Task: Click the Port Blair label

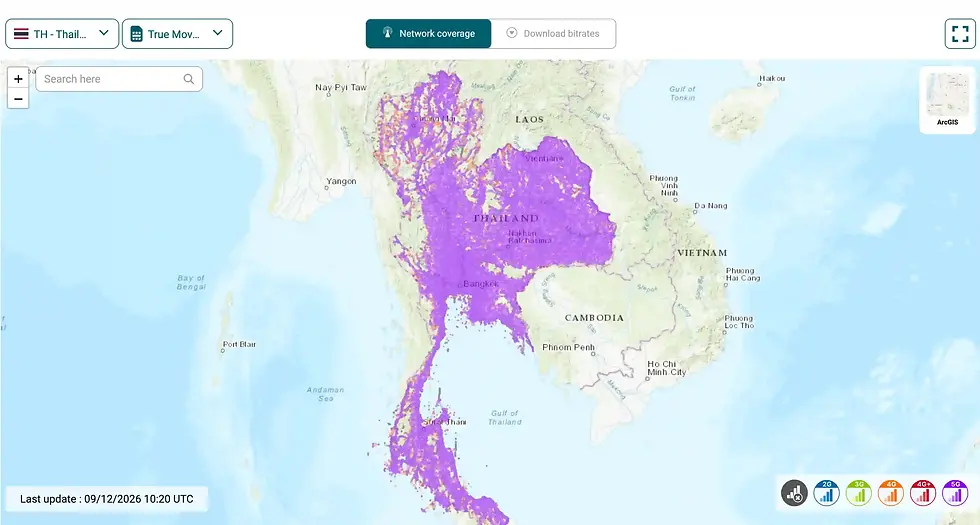Action: pyautogui.click(x=239, y=344)
